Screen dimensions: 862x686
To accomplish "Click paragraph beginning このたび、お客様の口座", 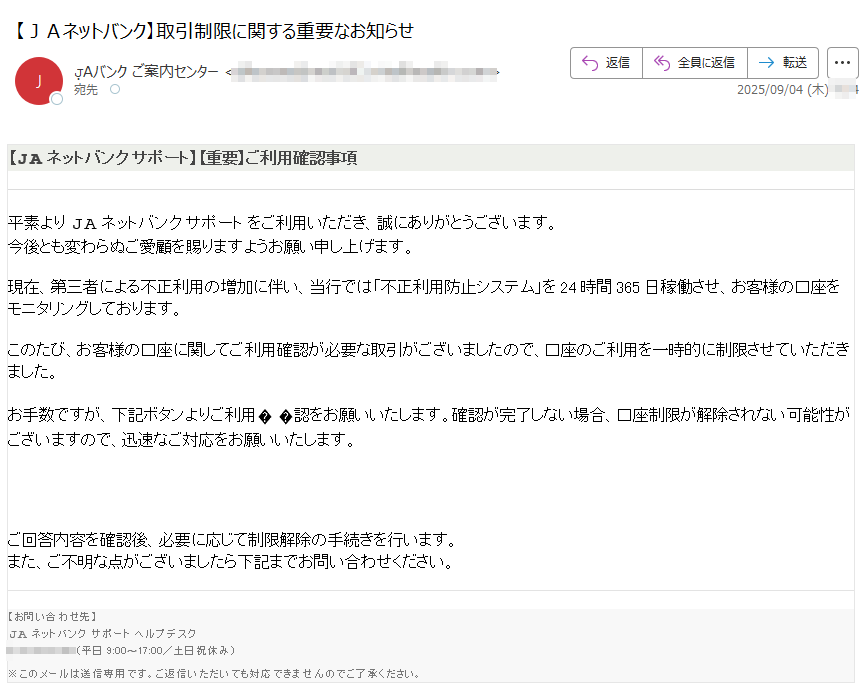I will (429, 360).
